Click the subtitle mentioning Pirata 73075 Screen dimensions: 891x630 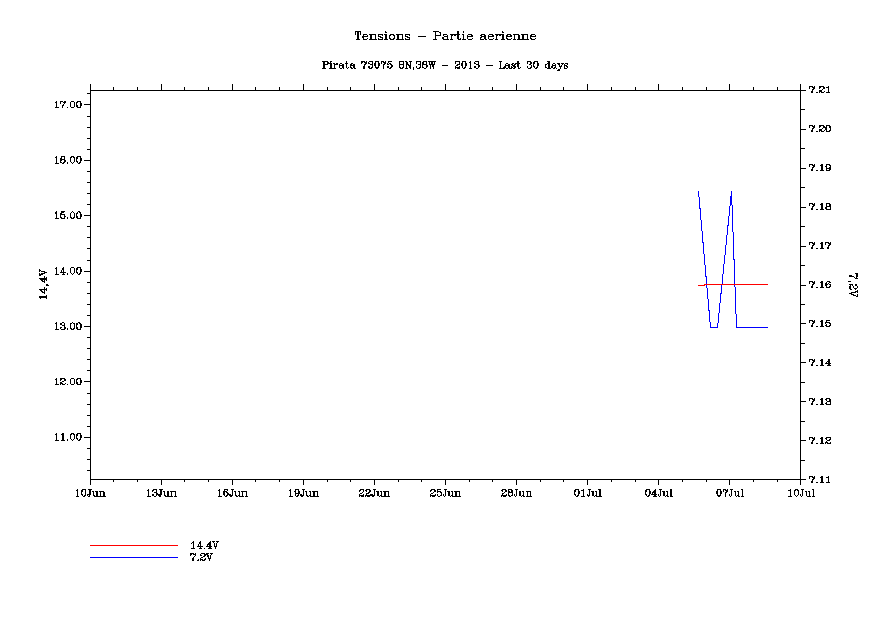coord(445,65)
